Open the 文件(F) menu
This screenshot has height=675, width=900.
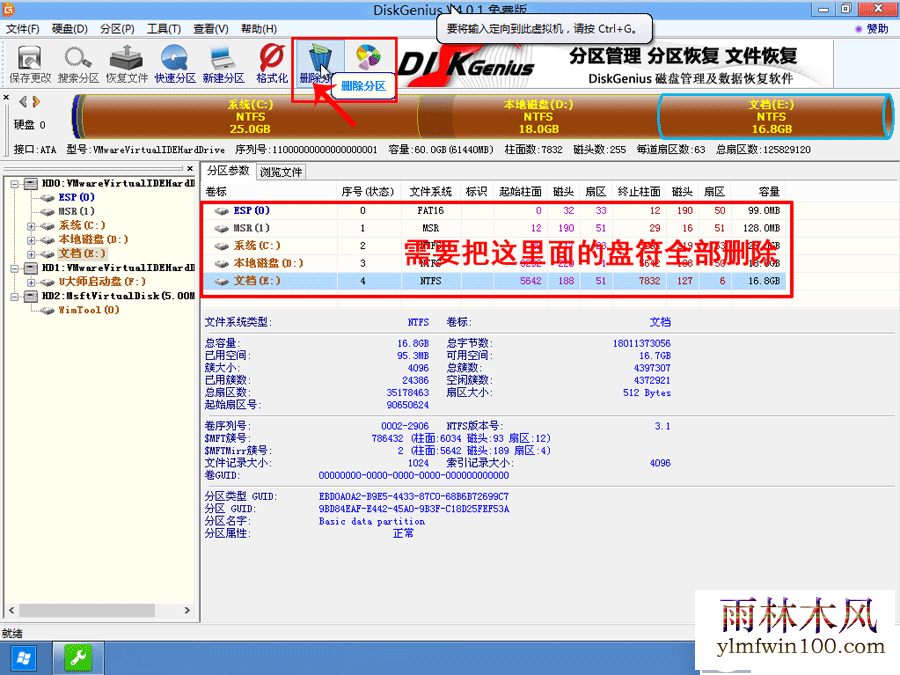click(23, 29)
